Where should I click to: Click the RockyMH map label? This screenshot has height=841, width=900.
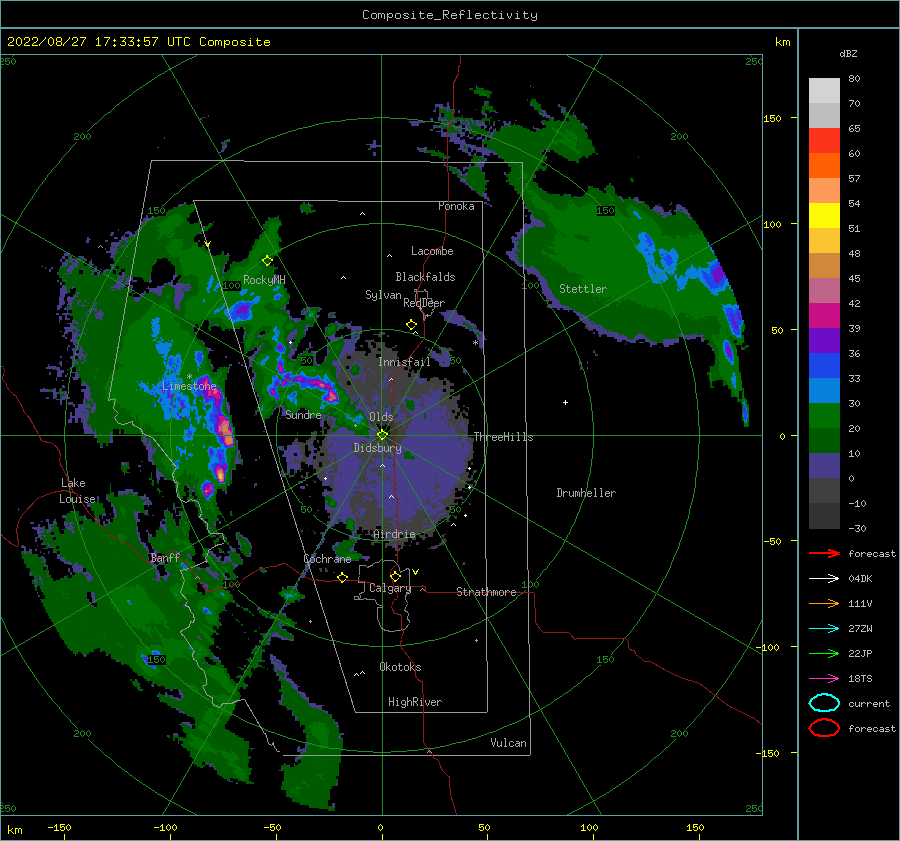[264, 280]
